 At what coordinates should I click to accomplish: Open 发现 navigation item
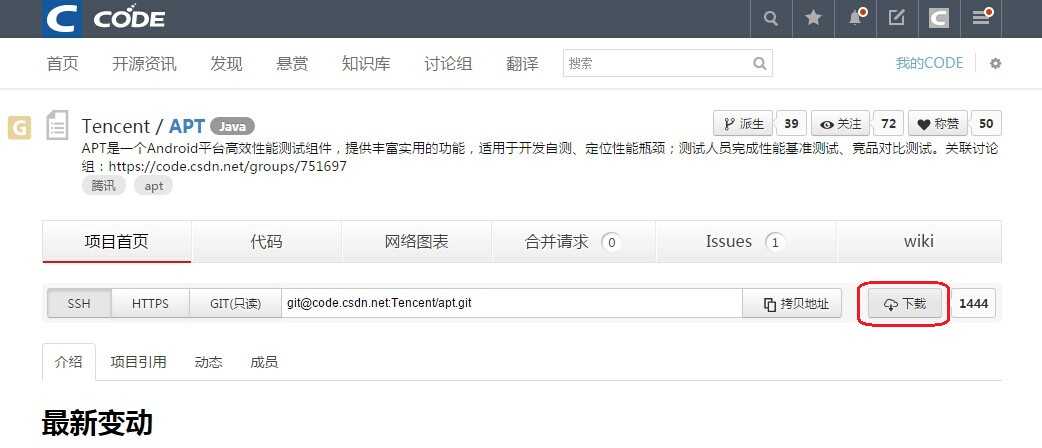pyautogui.click(x=227, y=64)
